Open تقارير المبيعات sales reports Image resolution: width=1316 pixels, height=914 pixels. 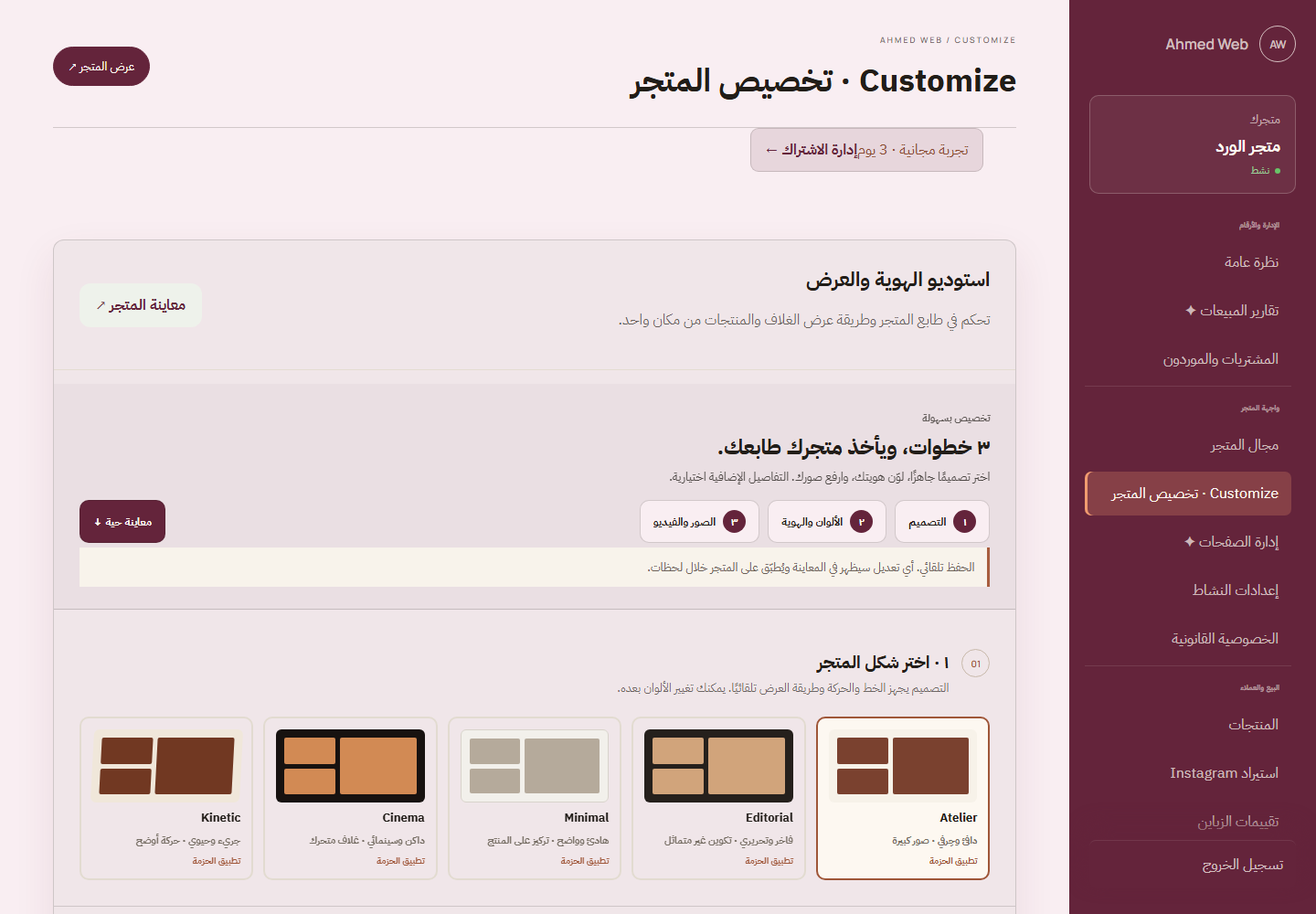click(x=1188, y=311)
